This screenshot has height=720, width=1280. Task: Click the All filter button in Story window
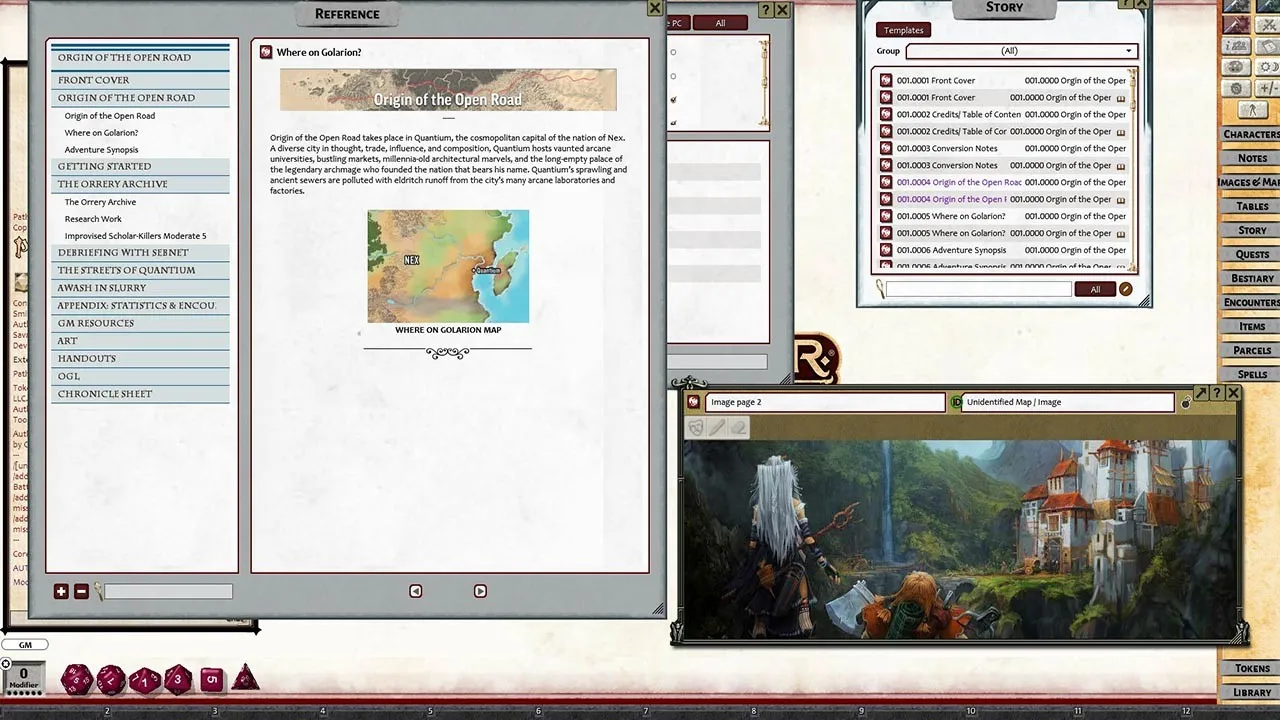[1095, 289]
